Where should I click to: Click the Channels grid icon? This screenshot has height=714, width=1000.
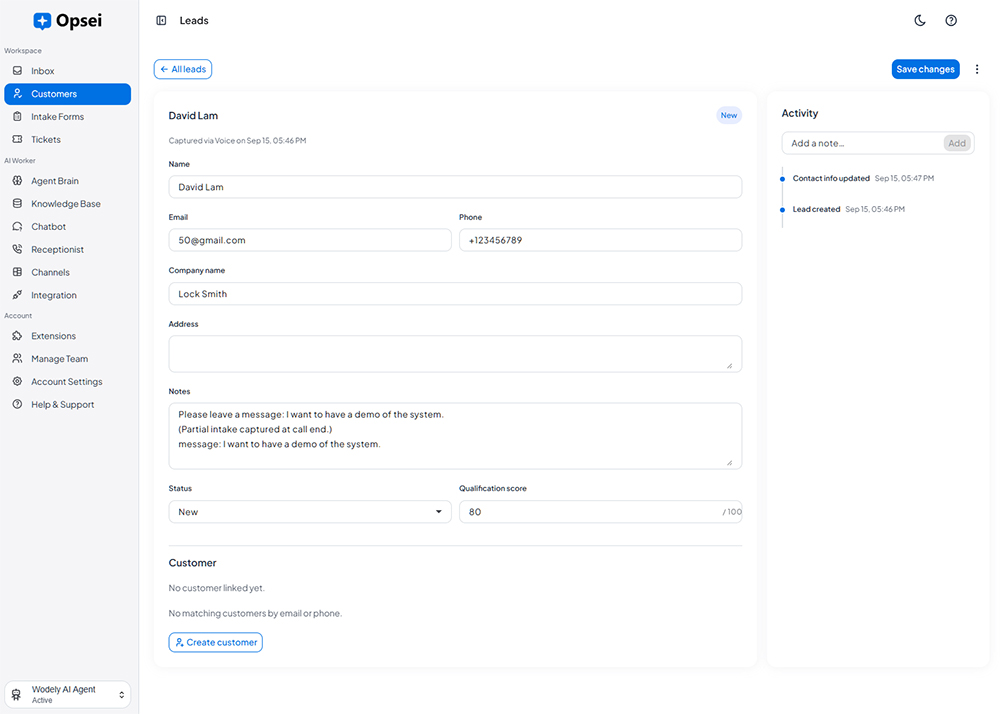point(17,272)
